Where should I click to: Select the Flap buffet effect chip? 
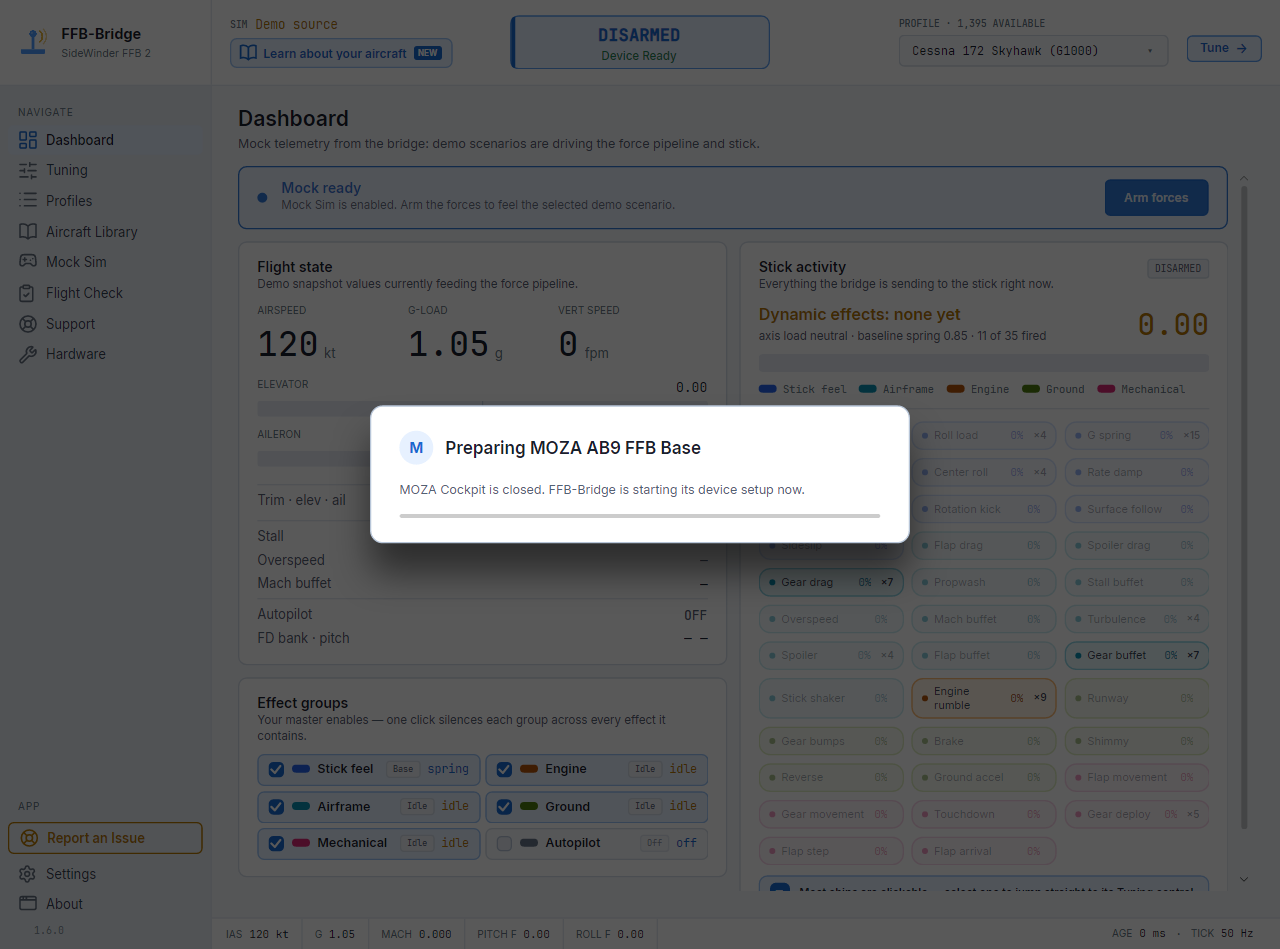(x=984, y=655)
